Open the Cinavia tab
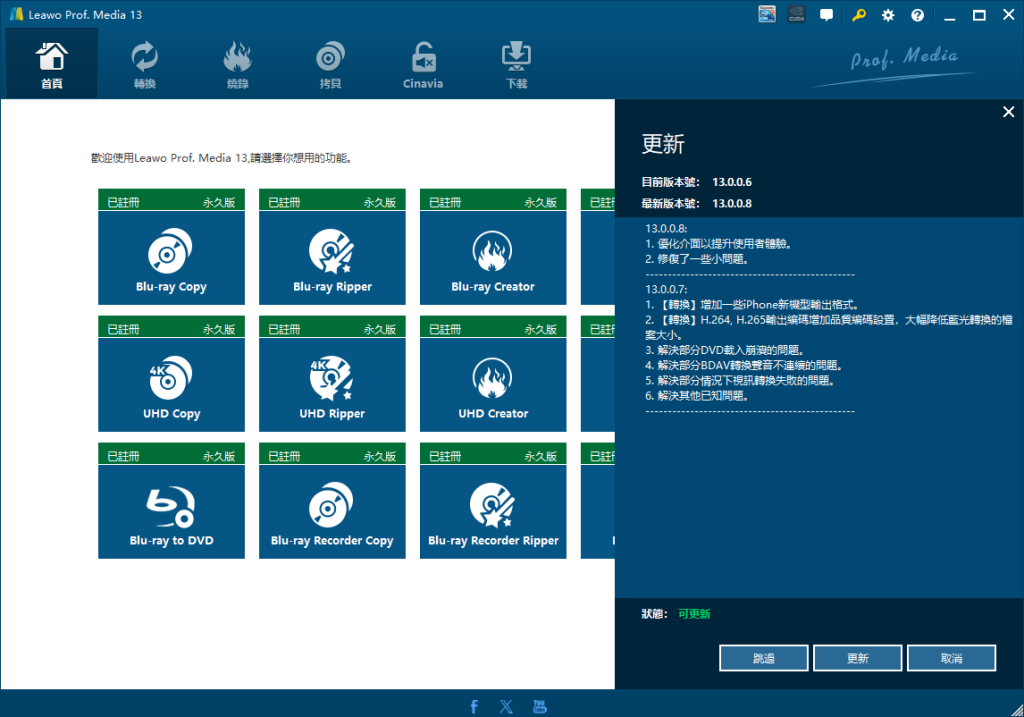Viewport: 1024px width, 717px height. click(x=423, y=64)
